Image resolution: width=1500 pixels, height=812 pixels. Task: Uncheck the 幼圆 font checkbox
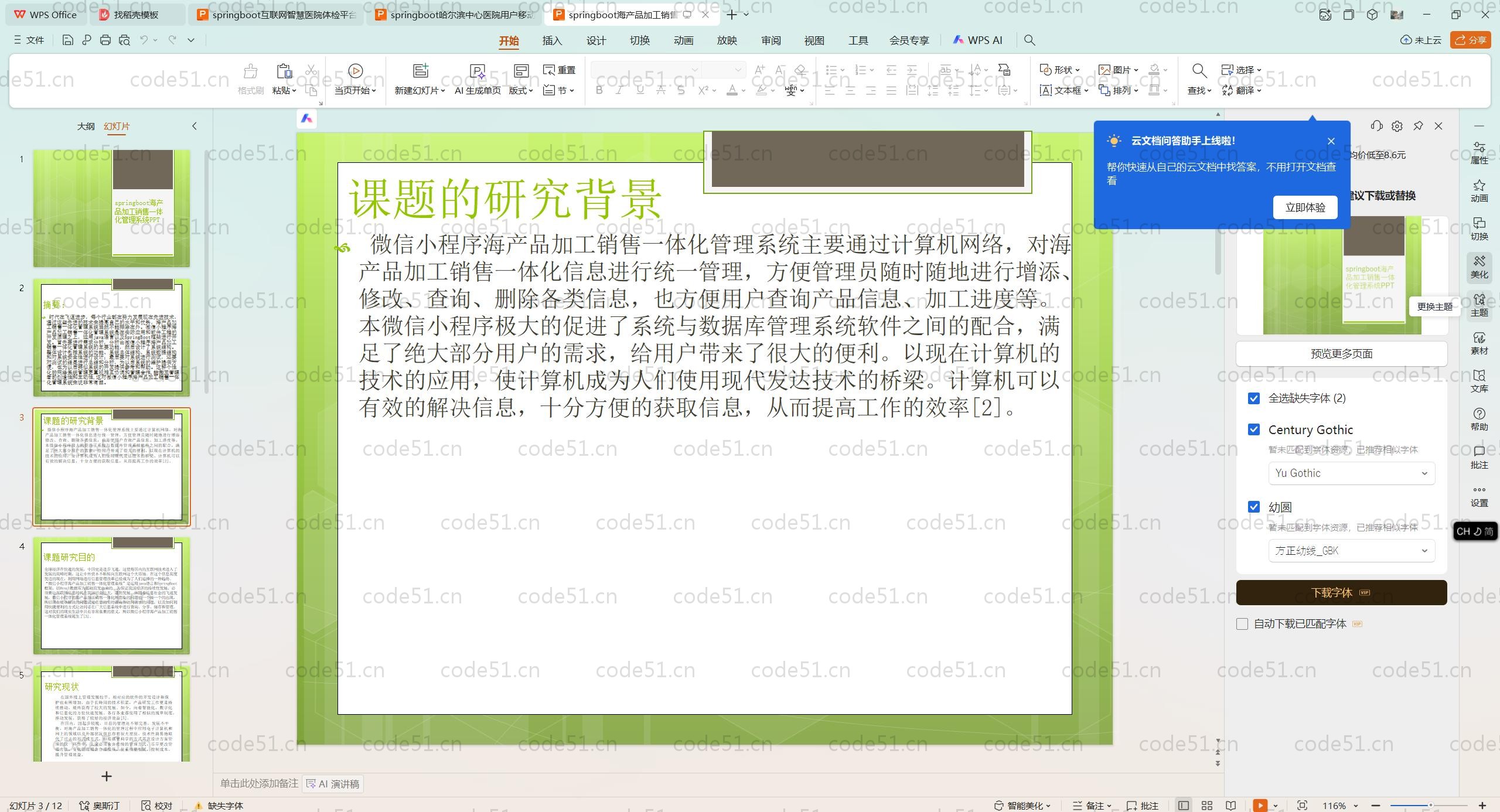1254,507
